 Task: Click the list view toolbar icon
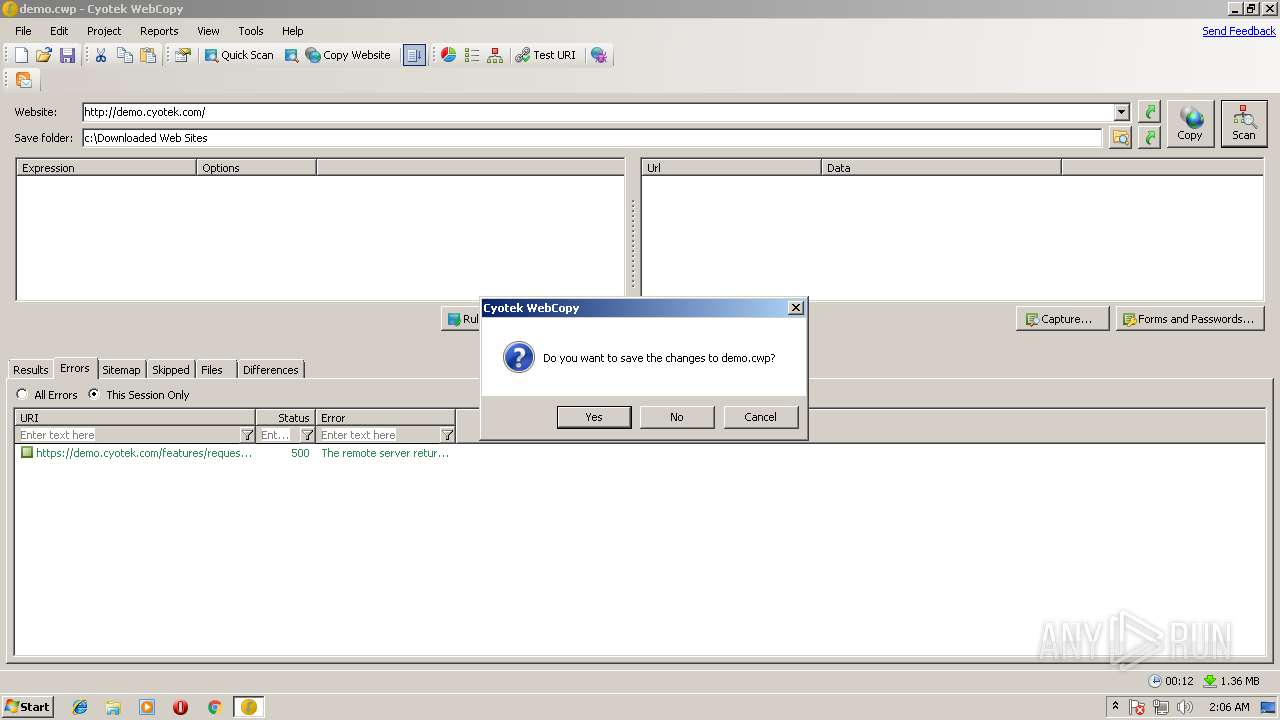click(x=472, y=55)
